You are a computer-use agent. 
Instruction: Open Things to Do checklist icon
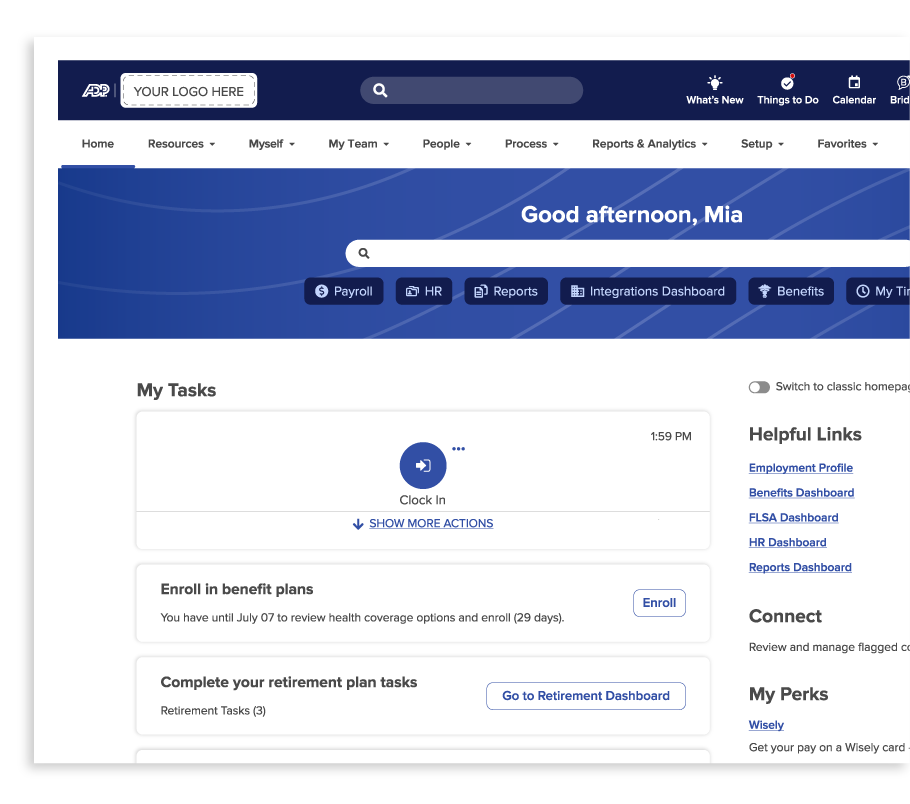click(x=787, y=83)
